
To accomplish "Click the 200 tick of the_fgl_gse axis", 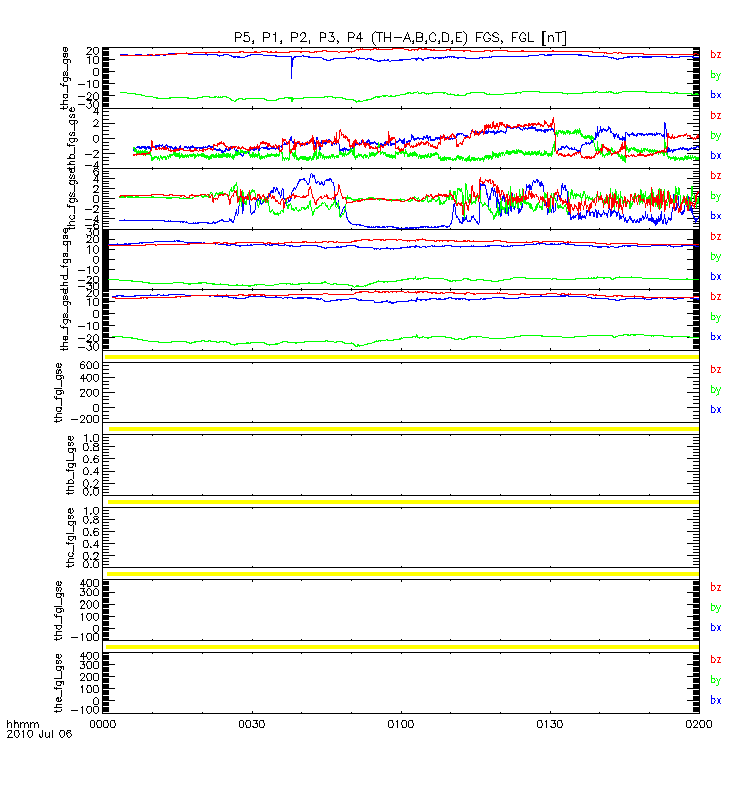I will (89, 677).
